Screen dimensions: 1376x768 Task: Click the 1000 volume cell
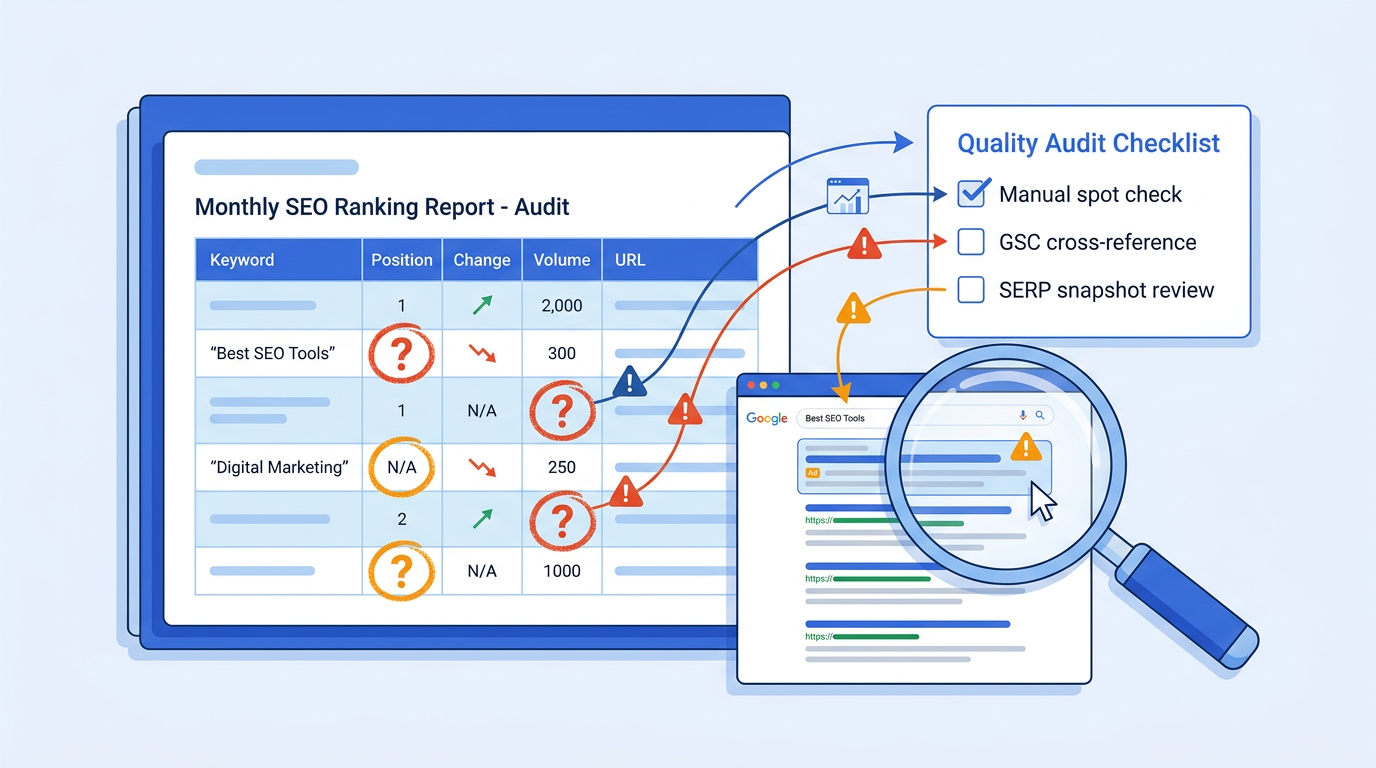[562, 571]
